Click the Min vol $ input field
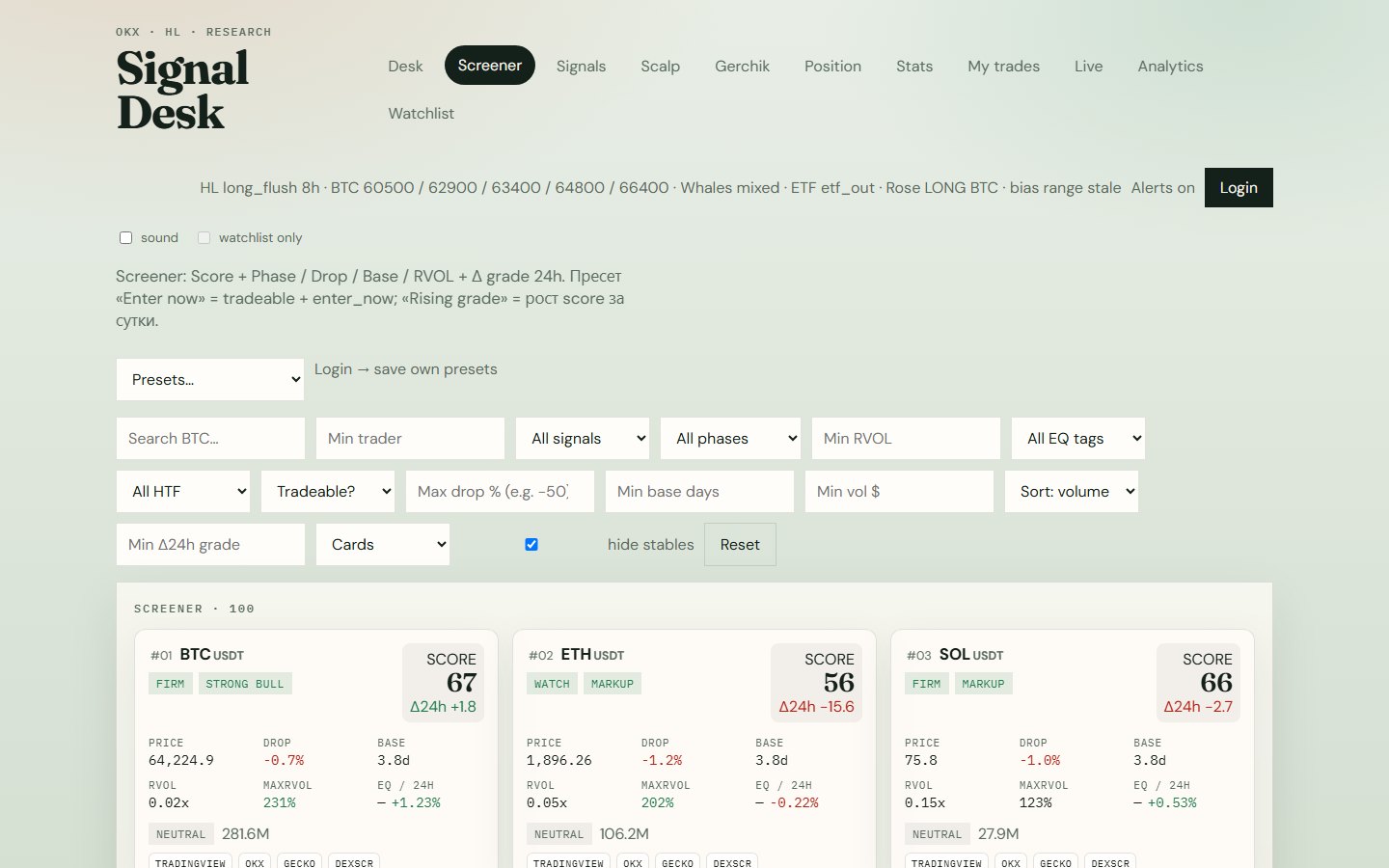Image resolution: width=1389 pixels, height=868 pixels. tap(899, 492)
